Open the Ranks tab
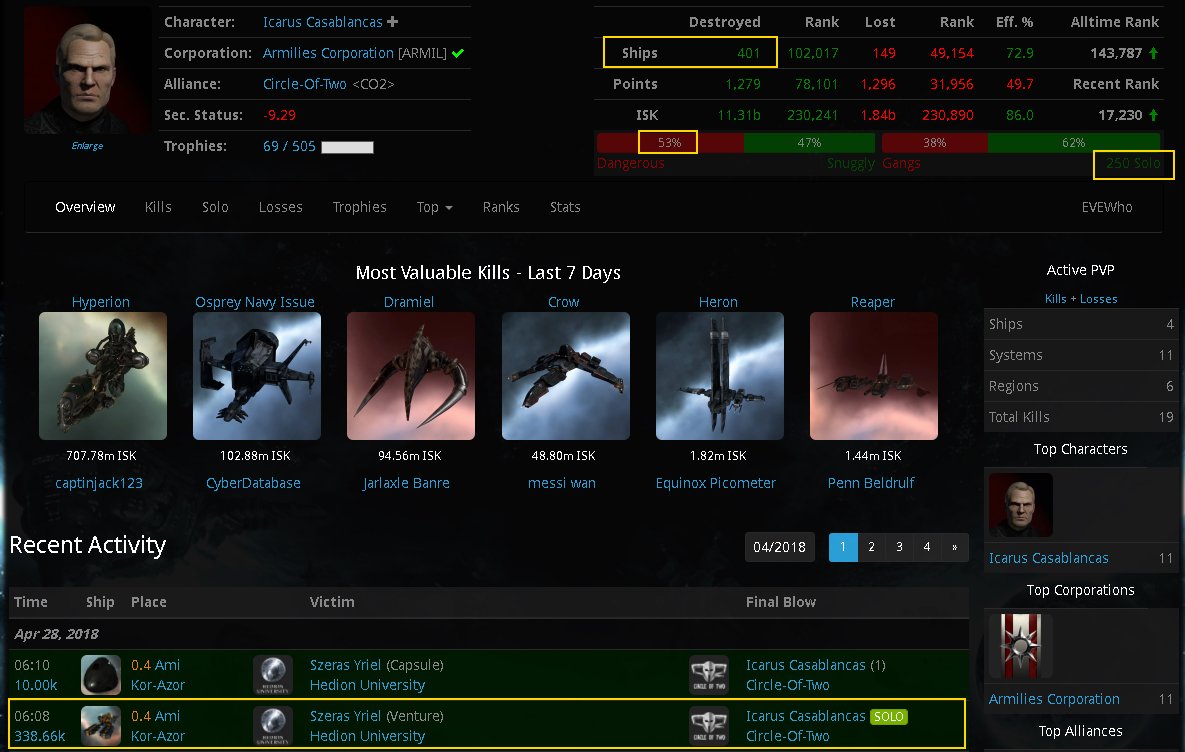The height and width of the screenshot is (752, 1185). coord(501,207)
